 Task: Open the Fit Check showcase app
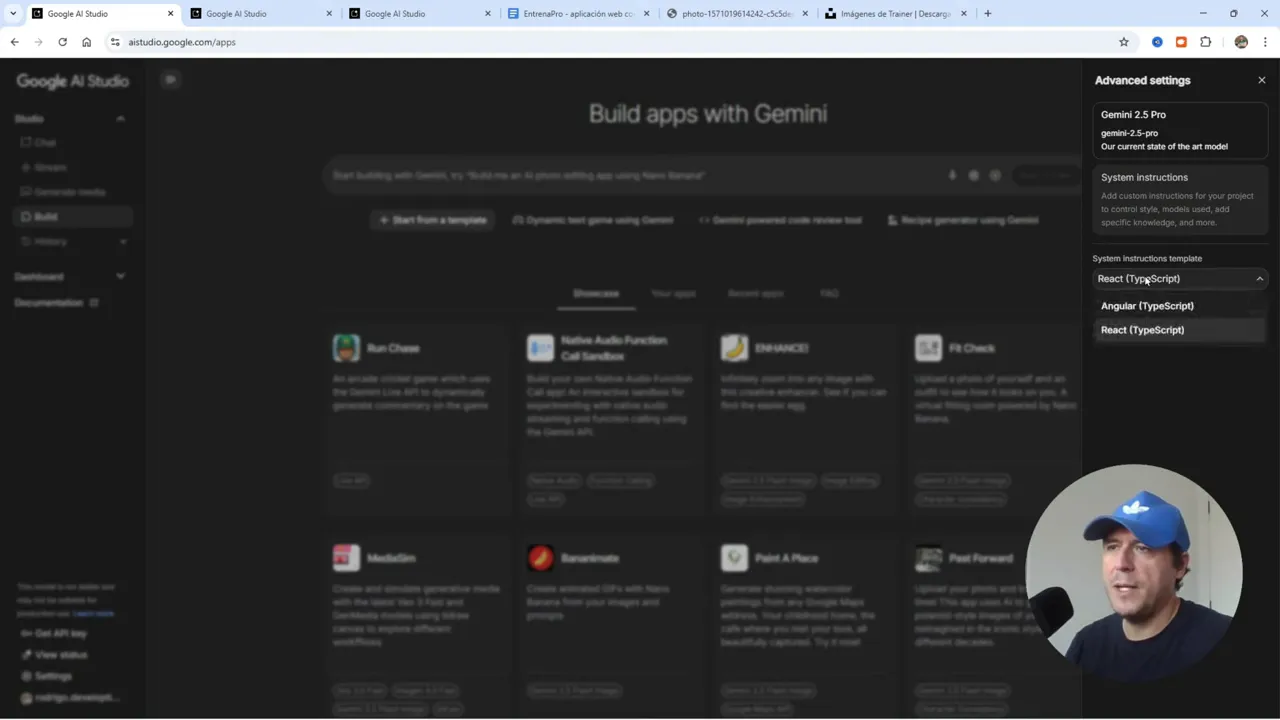tap(971, 347)
